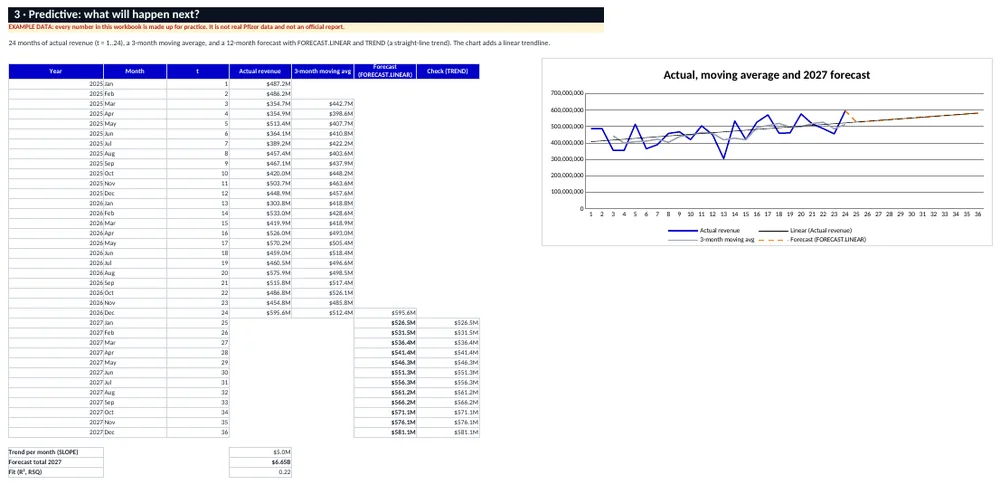Select the Forecast column cell $581.1M
Viewport: 1000px width, 485px height.
[385, 432]
